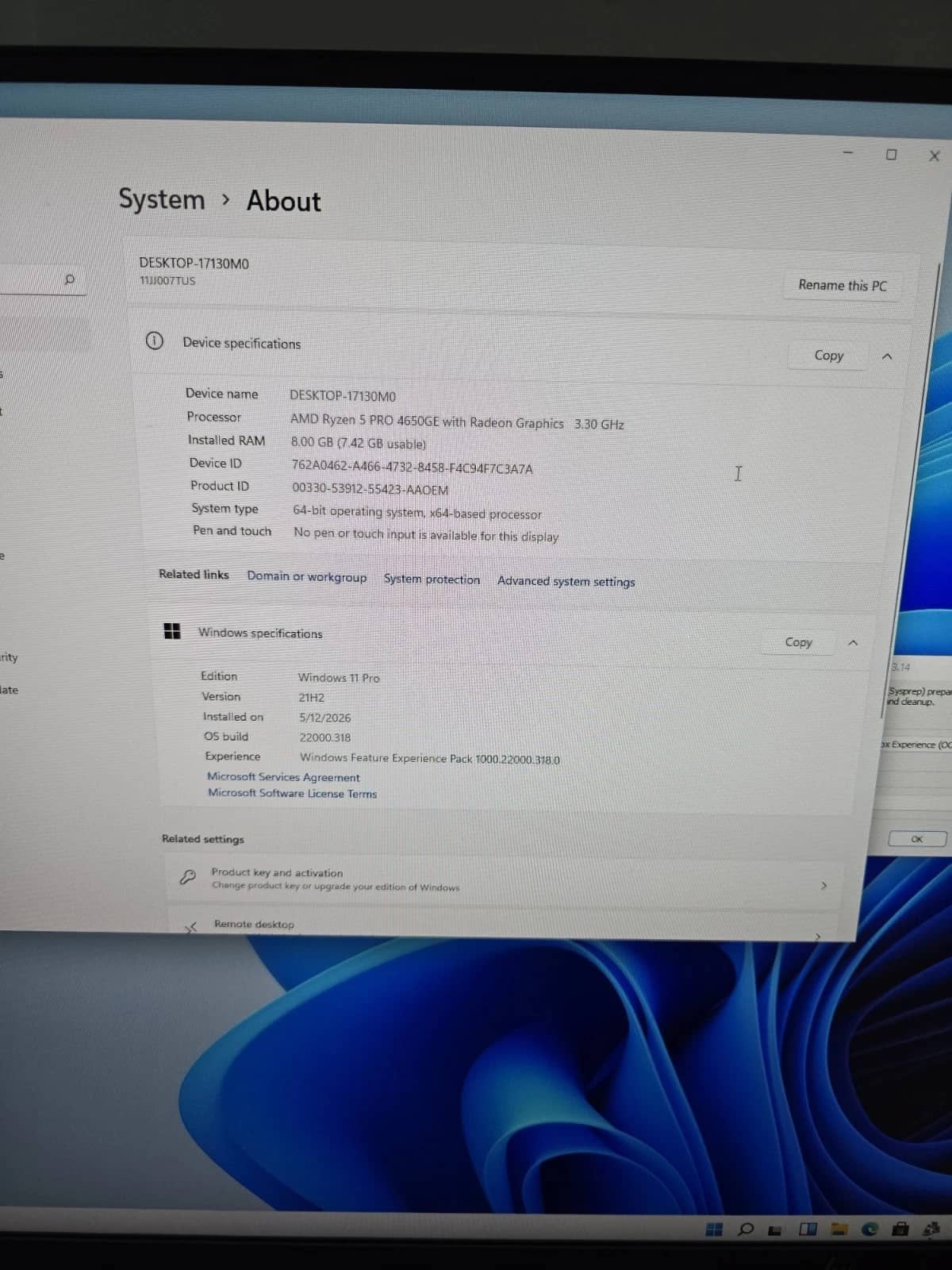This screenshot has width=952, height=1270.
Task: Launch File Explorer from taskbar
Action: (x=839, y=1230)
